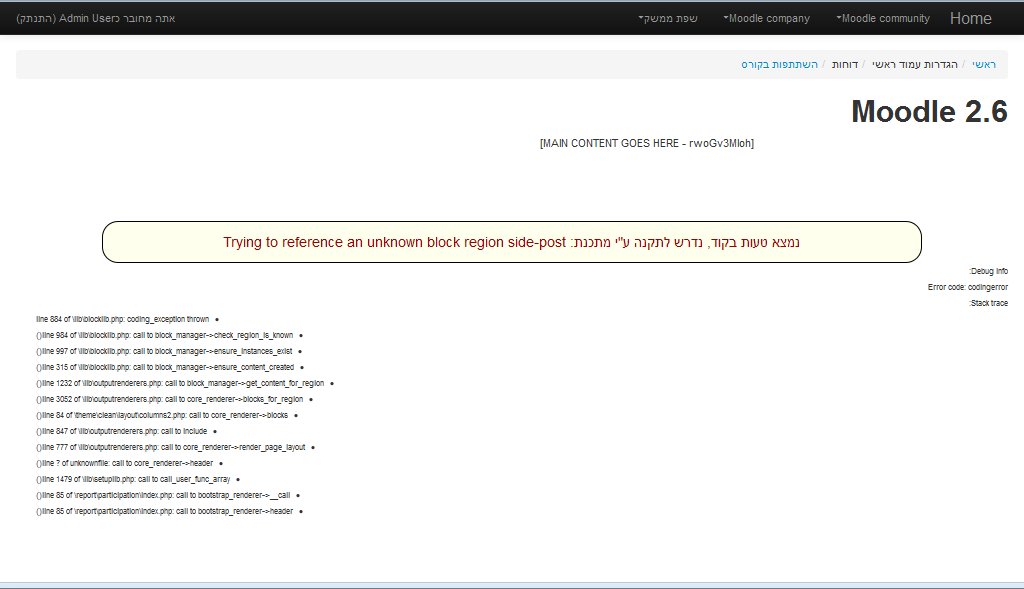Image resolution: width=1024 pixels, height=589 pixels.
Task: Click line 1479 call_user_func_array trace entry
Action: click(133, 479)
